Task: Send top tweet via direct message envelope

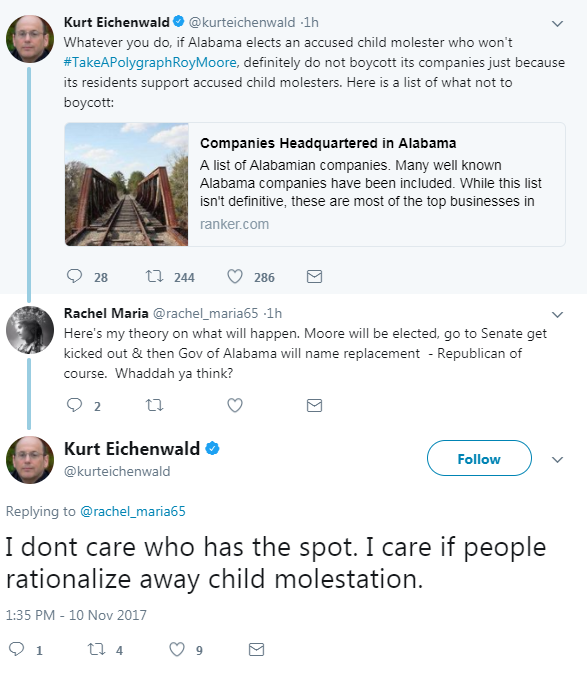Action: coord(314,276)
